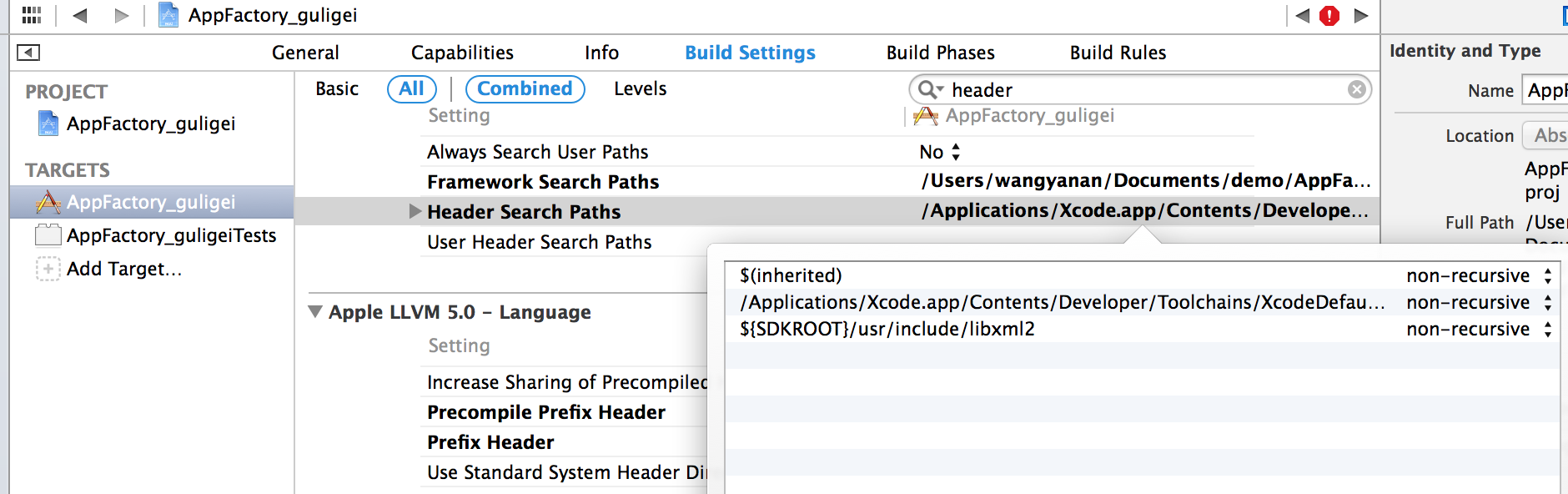
Task: Change recursion for Toolchains path entry
Action: pos(1479,302)
